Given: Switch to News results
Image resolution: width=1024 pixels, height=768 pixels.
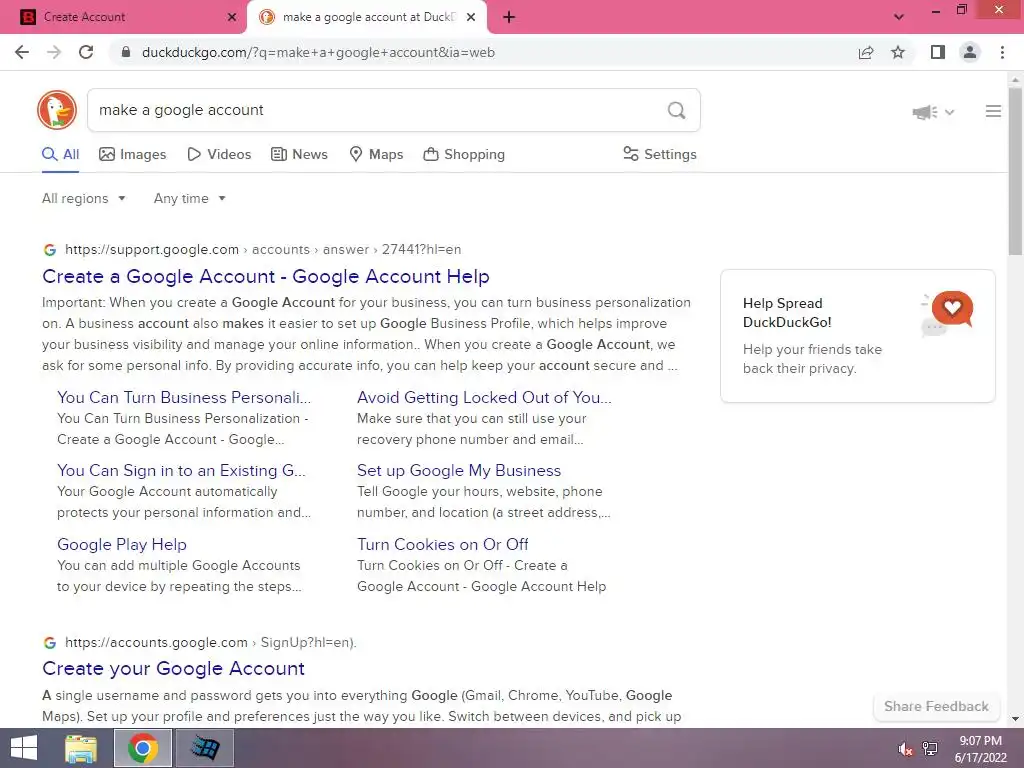Looking at the screenshot, I should click(x=299, y=154).
